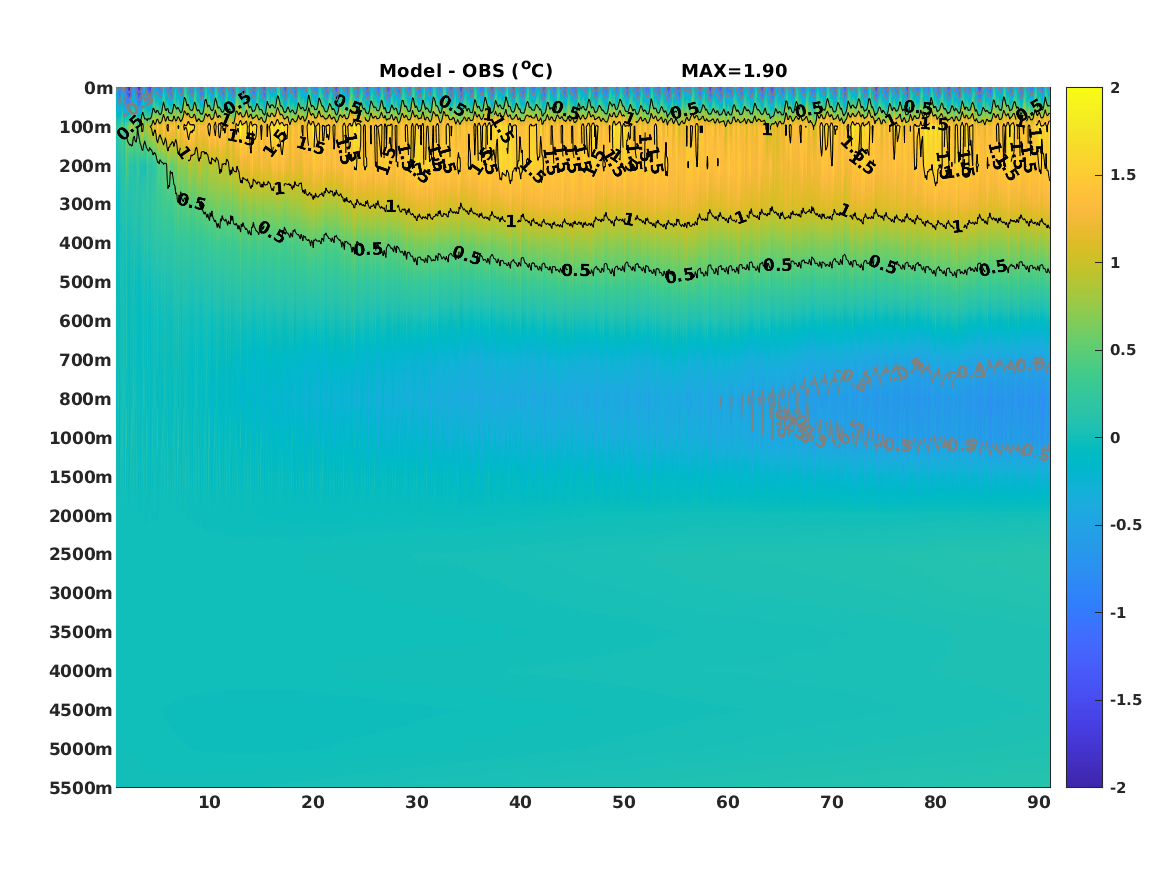Click the colorbar tick label "-1"
This screenshot has height=875, width=1167.
point(1118,612)
